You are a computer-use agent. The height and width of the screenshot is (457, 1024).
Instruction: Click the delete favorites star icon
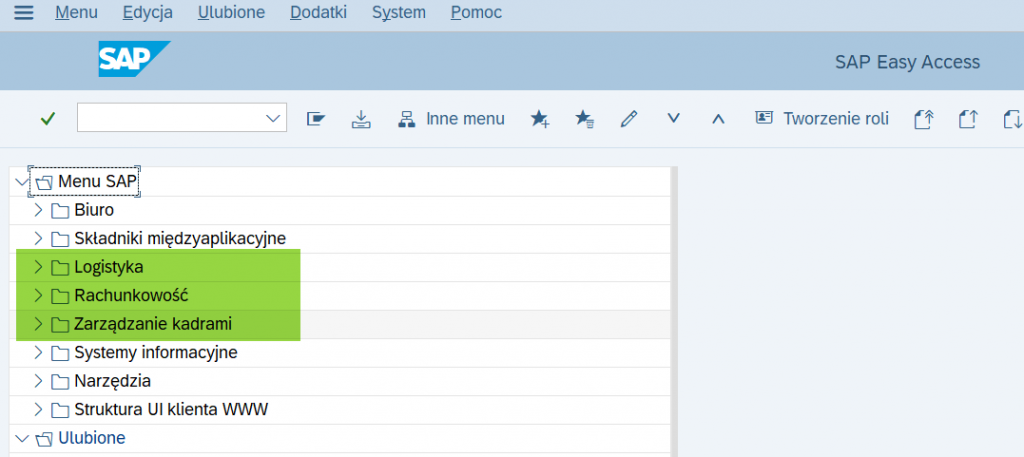(x=585, y=119)
